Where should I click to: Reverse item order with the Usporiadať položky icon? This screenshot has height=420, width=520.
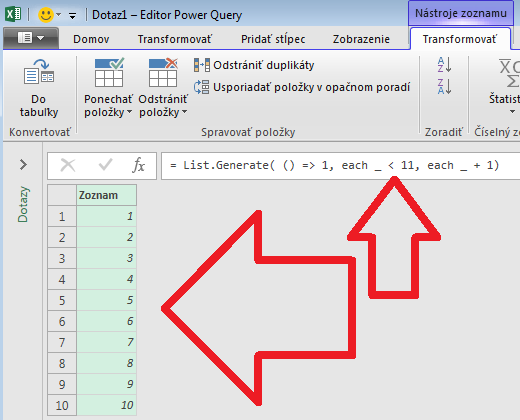click(x=202, y=87)
